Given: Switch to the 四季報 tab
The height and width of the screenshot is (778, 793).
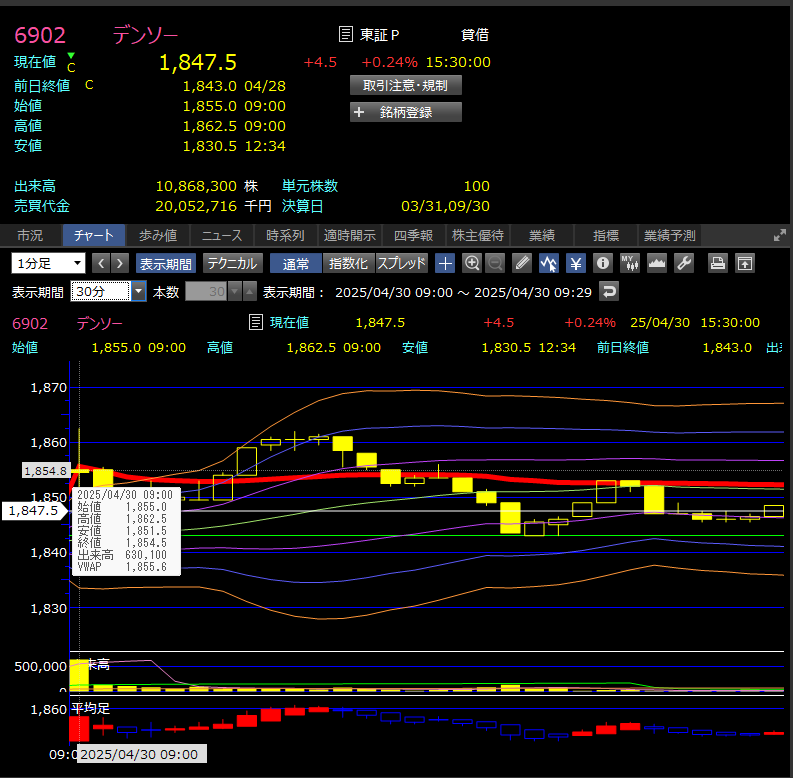Looking at the screenshot, I should coord(413,235).
